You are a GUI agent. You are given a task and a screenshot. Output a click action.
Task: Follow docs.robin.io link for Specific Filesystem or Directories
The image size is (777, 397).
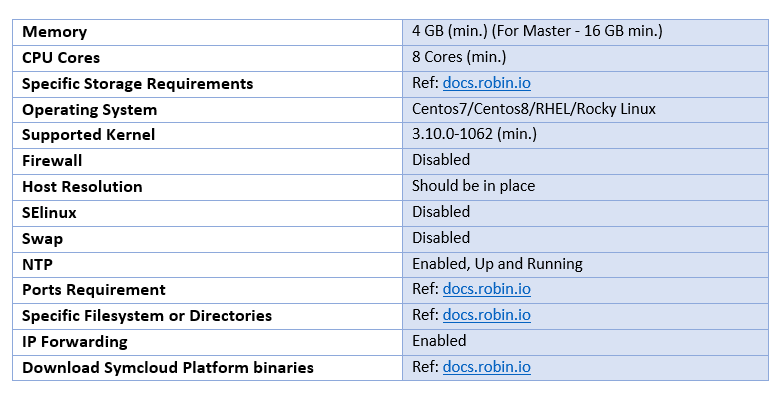[x=486, y=315]
